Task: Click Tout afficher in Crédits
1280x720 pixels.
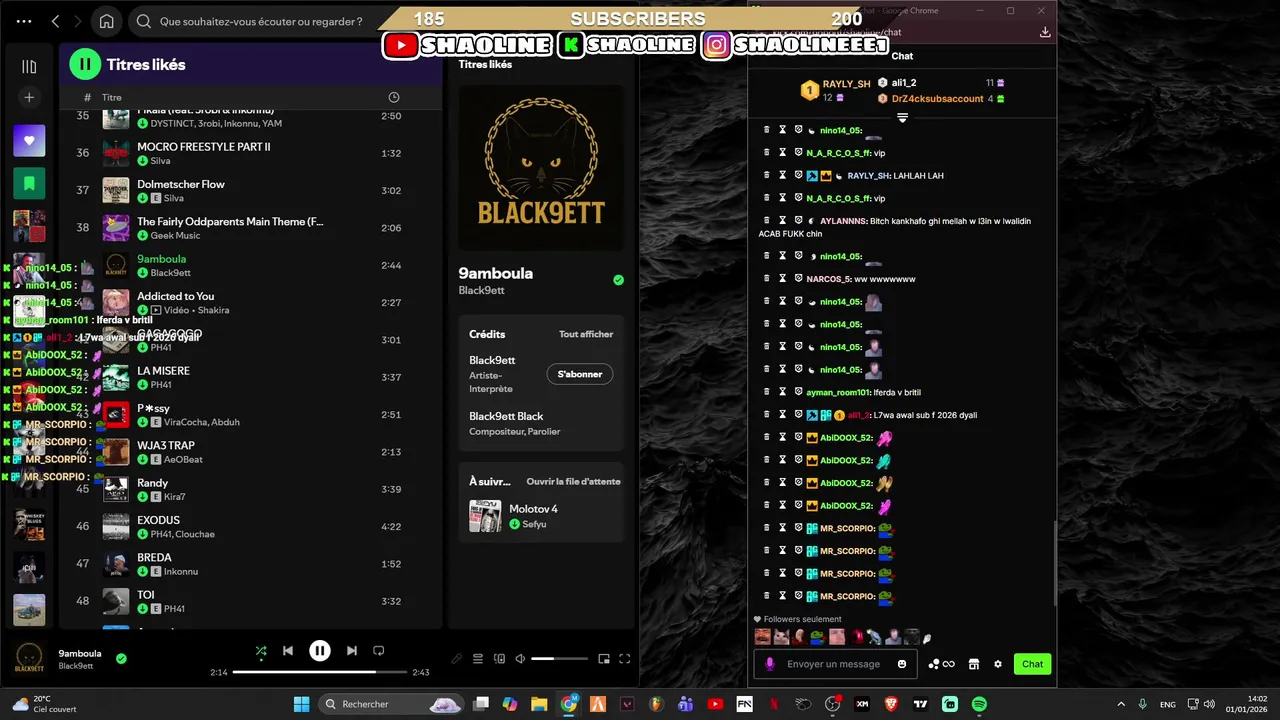Action: (x=586, y=334)
